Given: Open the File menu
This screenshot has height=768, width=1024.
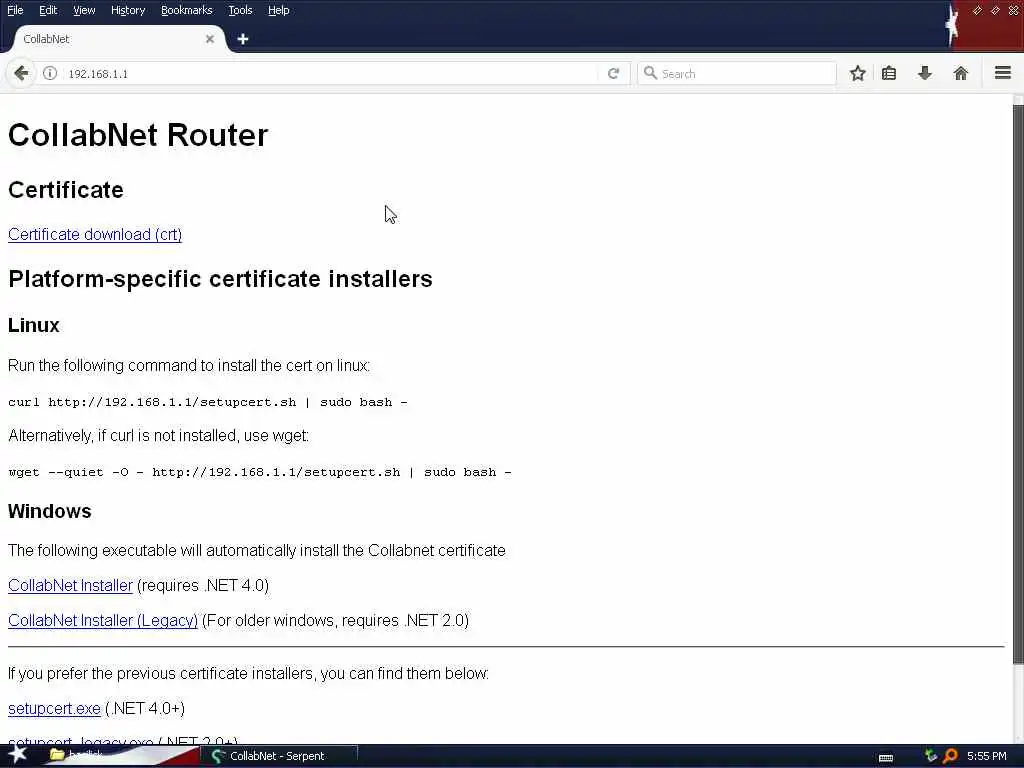Looking at the screenshot, I should pos(15,10).
